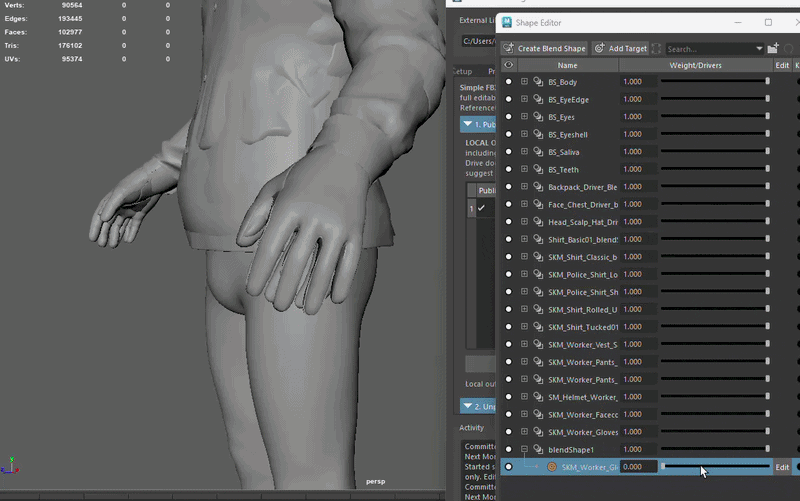Toggle visibility dot for BS_Eyes

click(509, 117)
